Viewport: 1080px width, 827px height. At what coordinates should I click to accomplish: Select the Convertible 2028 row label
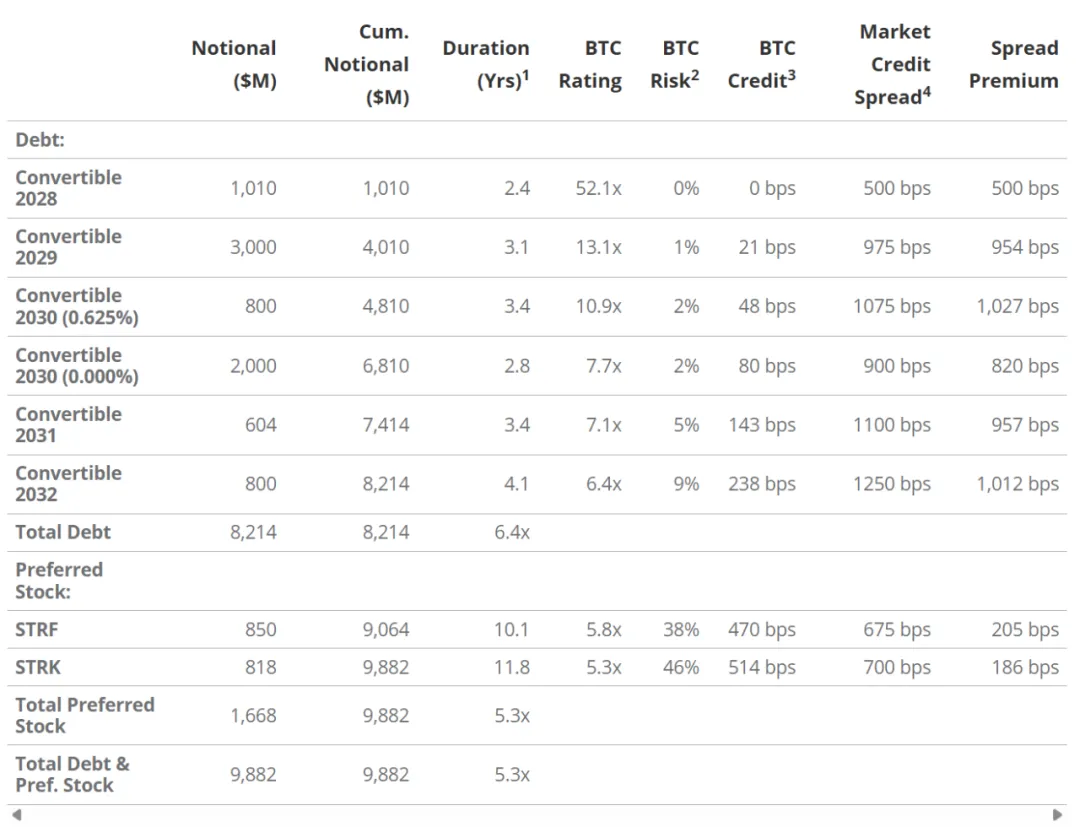click(68, 188)
